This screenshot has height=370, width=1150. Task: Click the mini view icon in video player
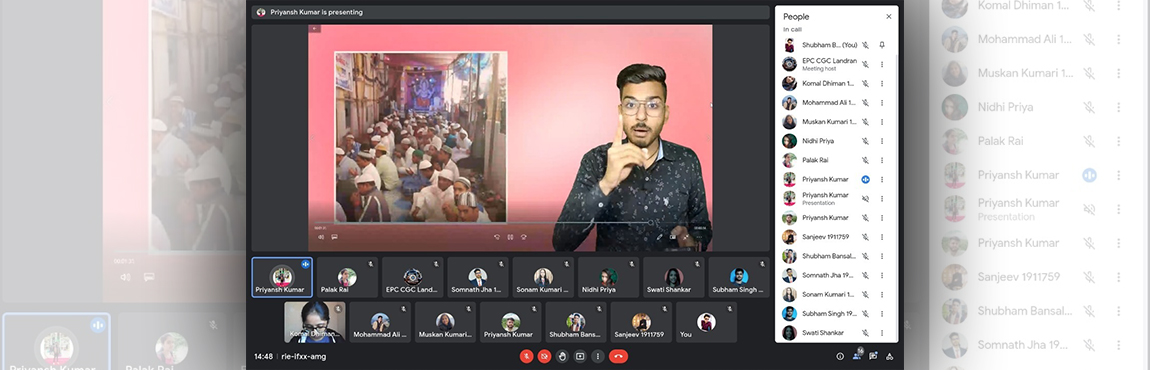click(x=673, y=237)
